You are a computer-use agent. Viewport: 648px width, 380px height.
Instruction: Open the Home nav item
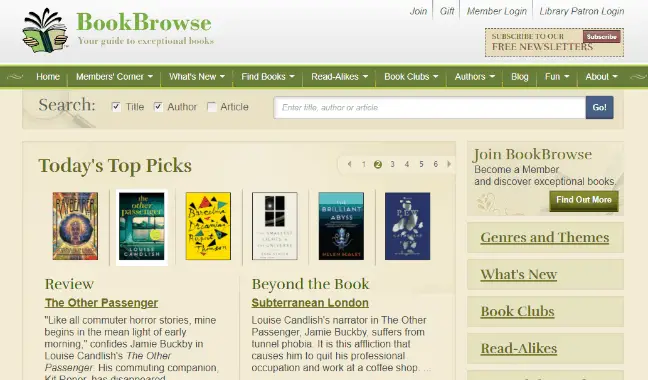point(48,77)
